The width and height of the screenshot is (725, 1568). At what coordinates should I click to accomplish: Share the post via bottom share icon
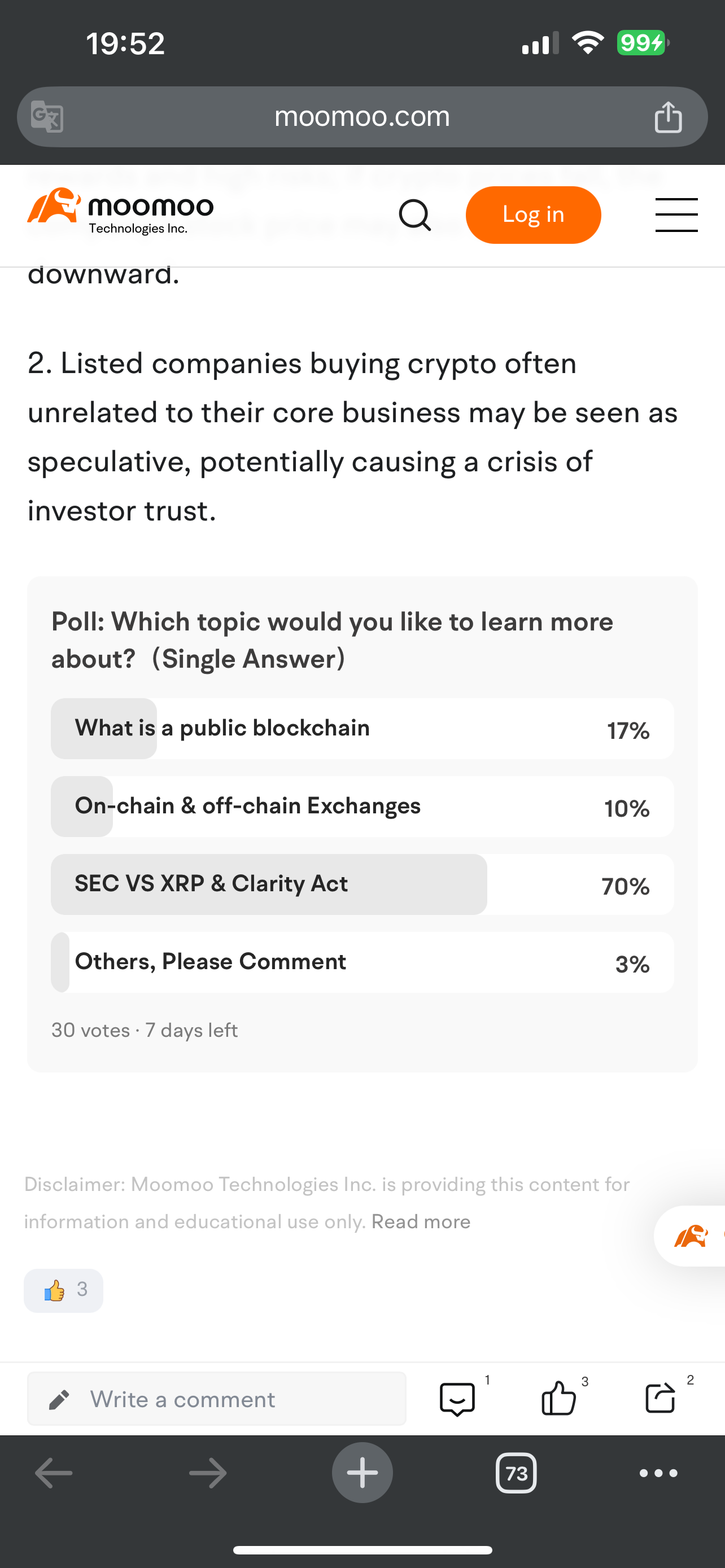pos(660,1398)
